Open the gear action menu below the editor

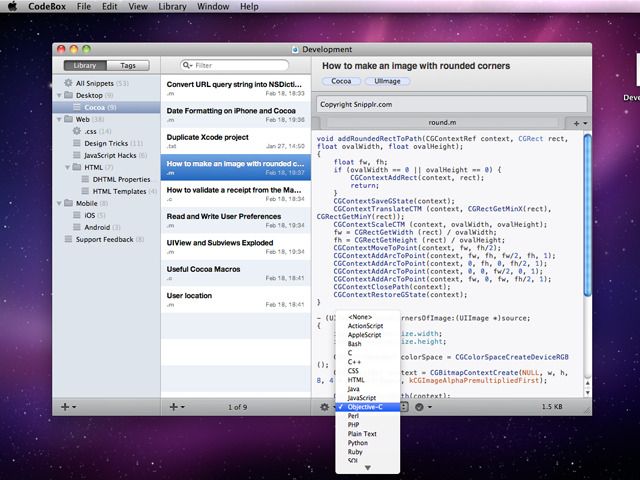(324, 407)
